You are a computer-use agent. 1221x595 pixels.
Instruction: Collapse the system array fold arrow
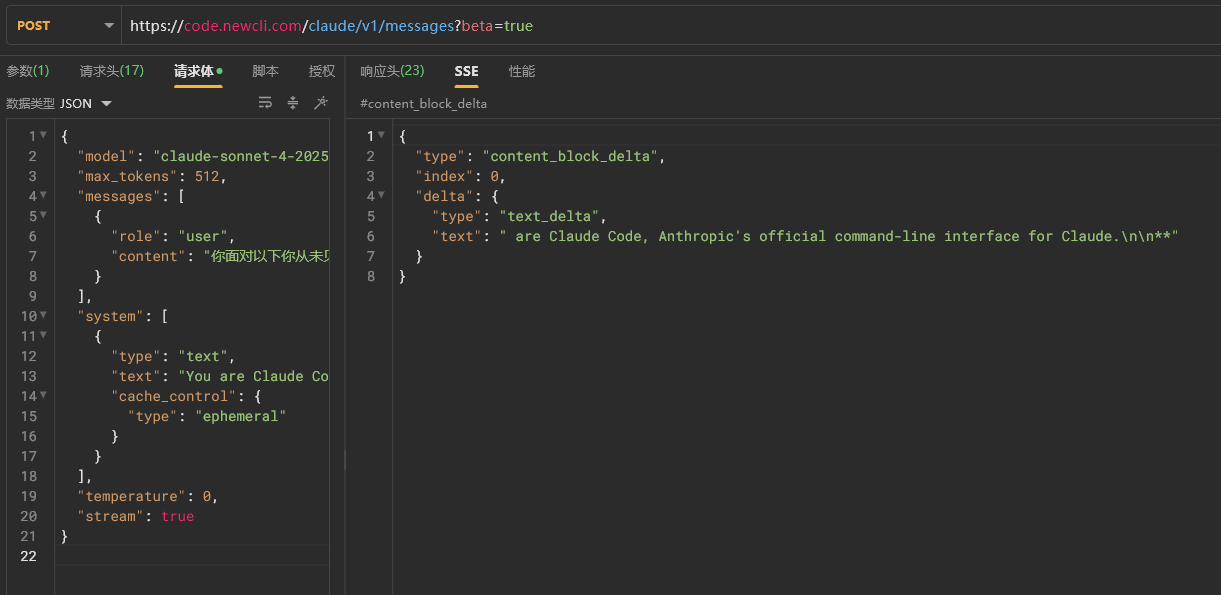(43, 316)
